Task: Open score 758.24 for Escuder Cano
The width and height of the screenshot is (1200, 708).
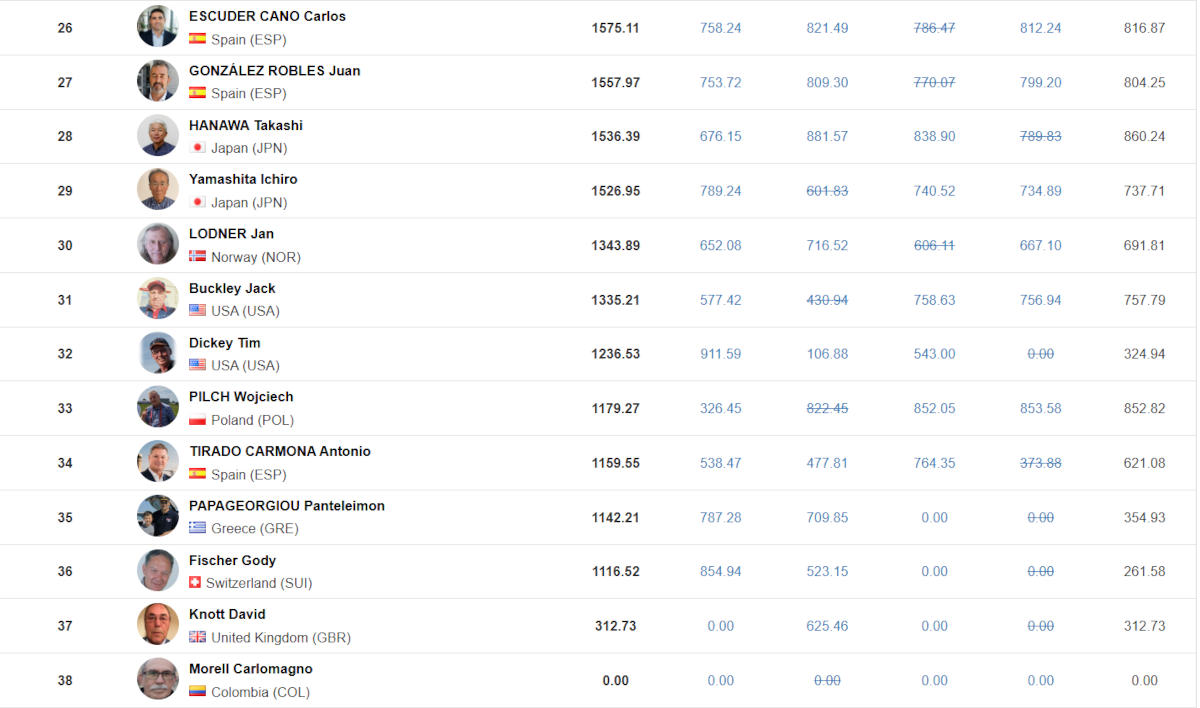Action: tap(721, 28)
